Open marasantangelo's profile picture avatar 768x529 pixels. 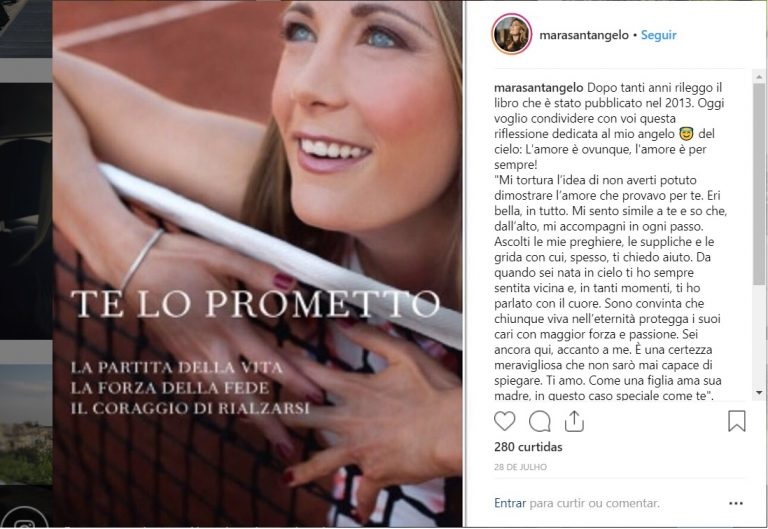511,34
